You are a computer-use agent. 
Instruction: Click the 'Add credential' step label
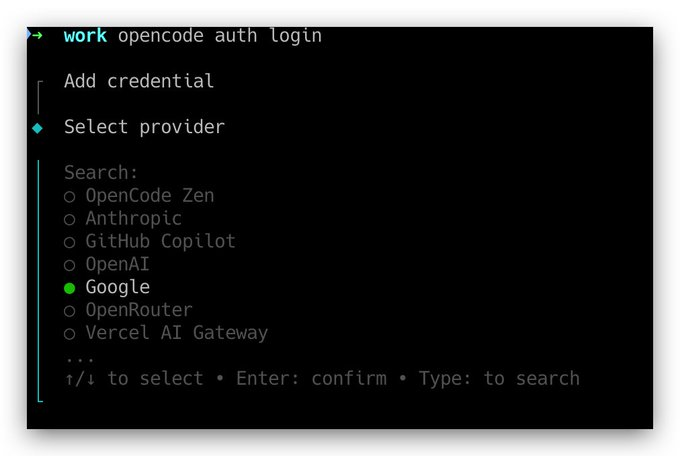coord(139,81)
